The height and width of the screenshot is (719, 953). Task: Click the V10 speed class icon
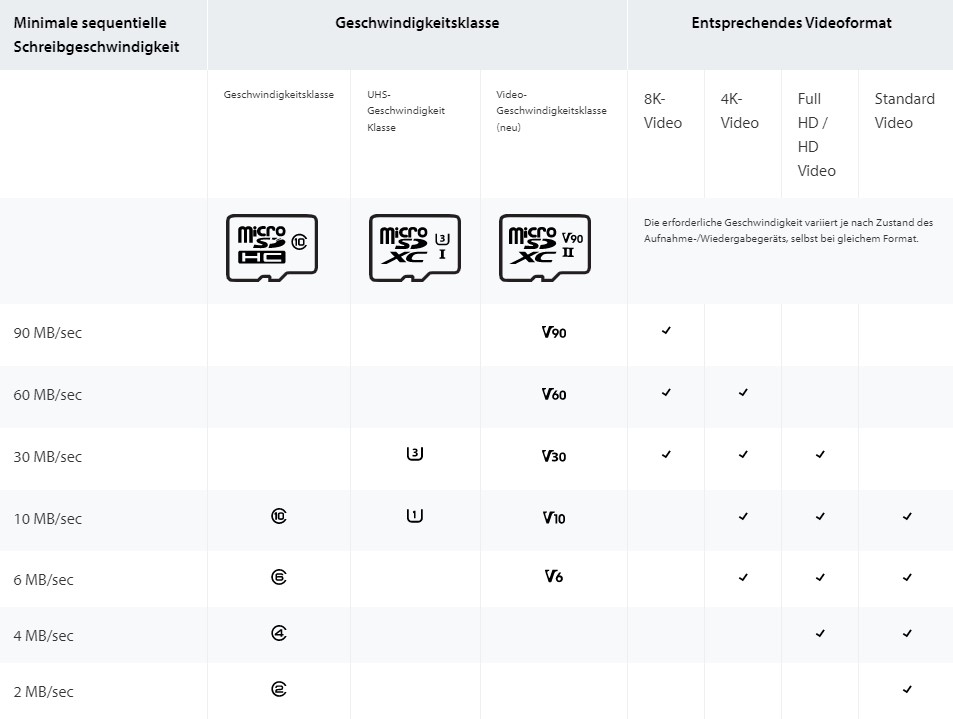[554, 518]
